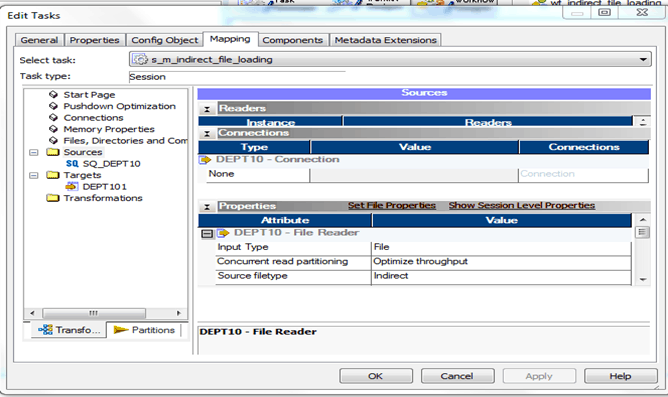Click the Files, Directories diamond icon
The image size is (668, 397).
(53, 140)
